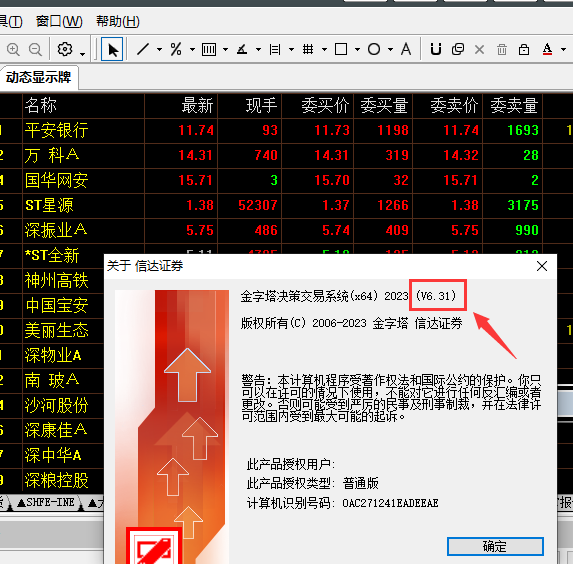This screenshot has width=573, height=564.
Task: Click the zoom in magnifier icon
Action: tap(13, 49)
